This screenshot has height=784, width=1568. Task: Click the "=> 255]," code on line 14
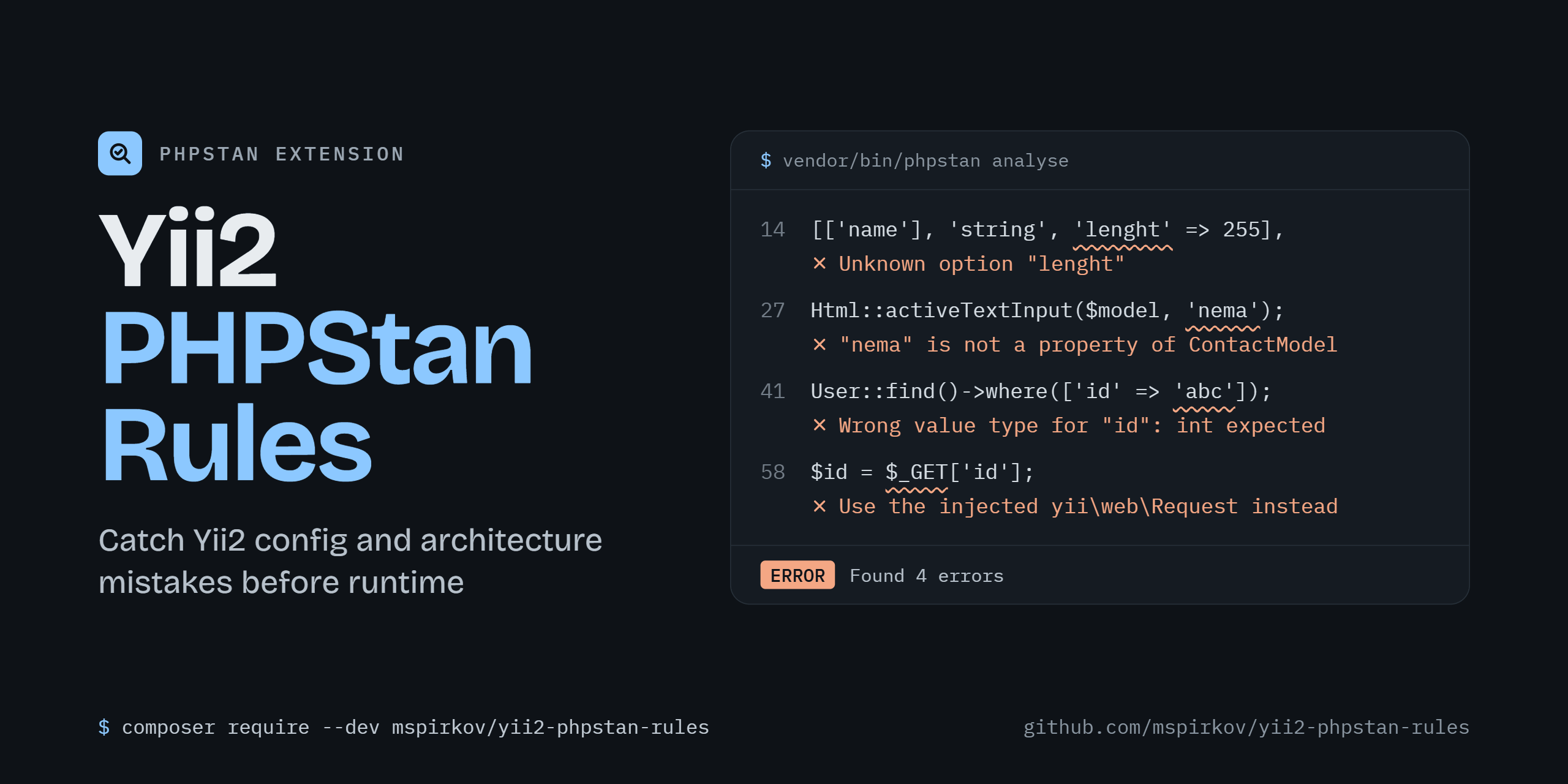(1234, 230)
